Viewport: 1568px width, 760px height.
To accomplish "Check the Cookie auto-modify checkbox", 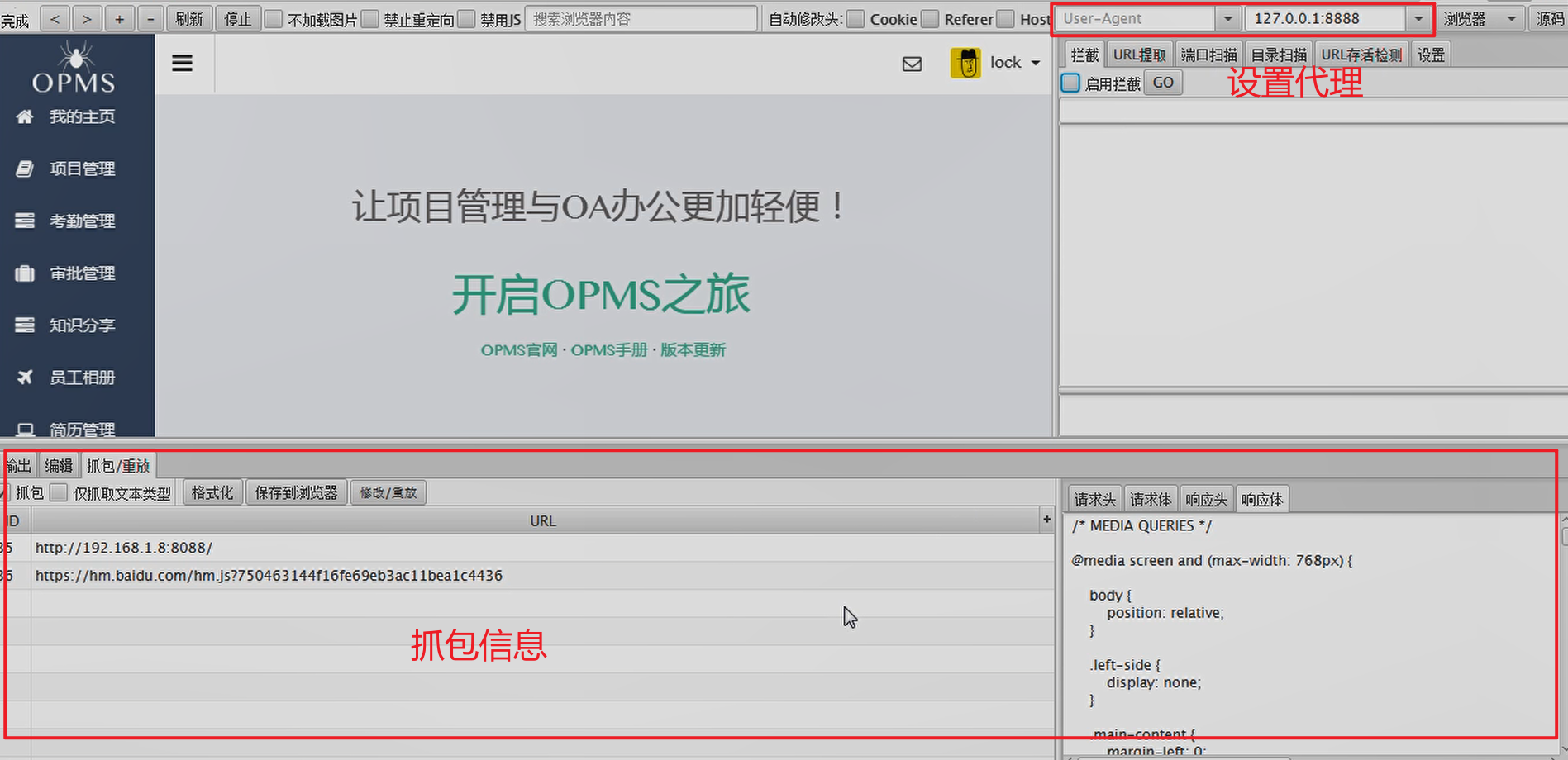I will coord(856,19).
